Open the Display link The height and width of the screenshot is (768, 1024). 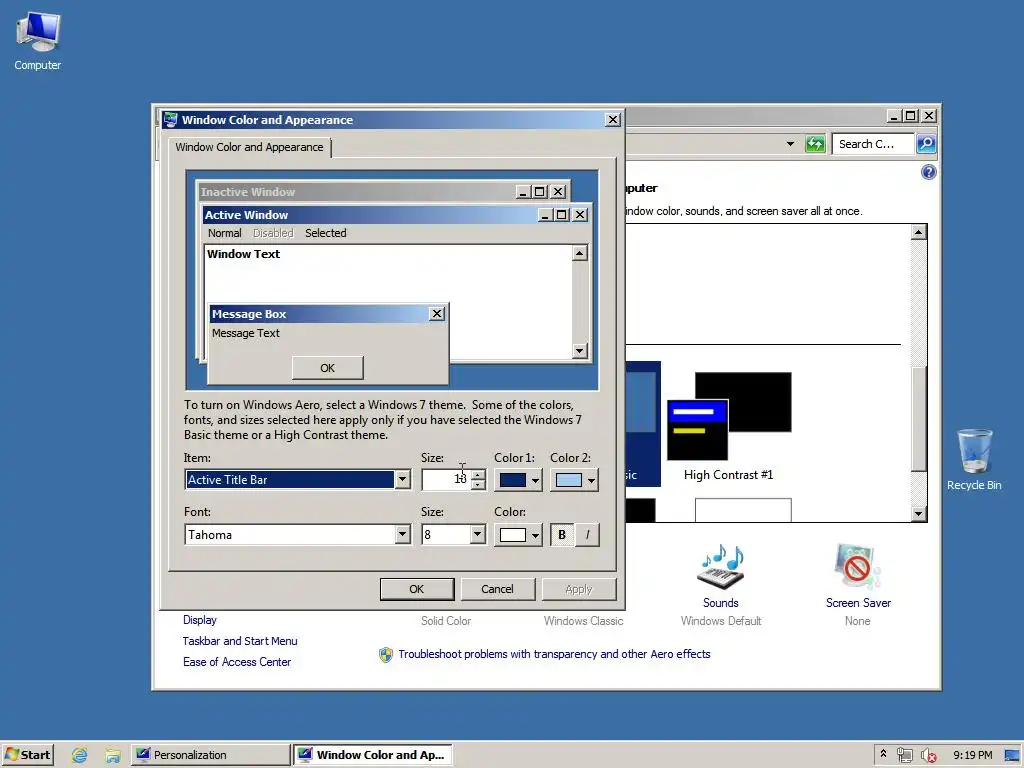(x=200, y=620)
